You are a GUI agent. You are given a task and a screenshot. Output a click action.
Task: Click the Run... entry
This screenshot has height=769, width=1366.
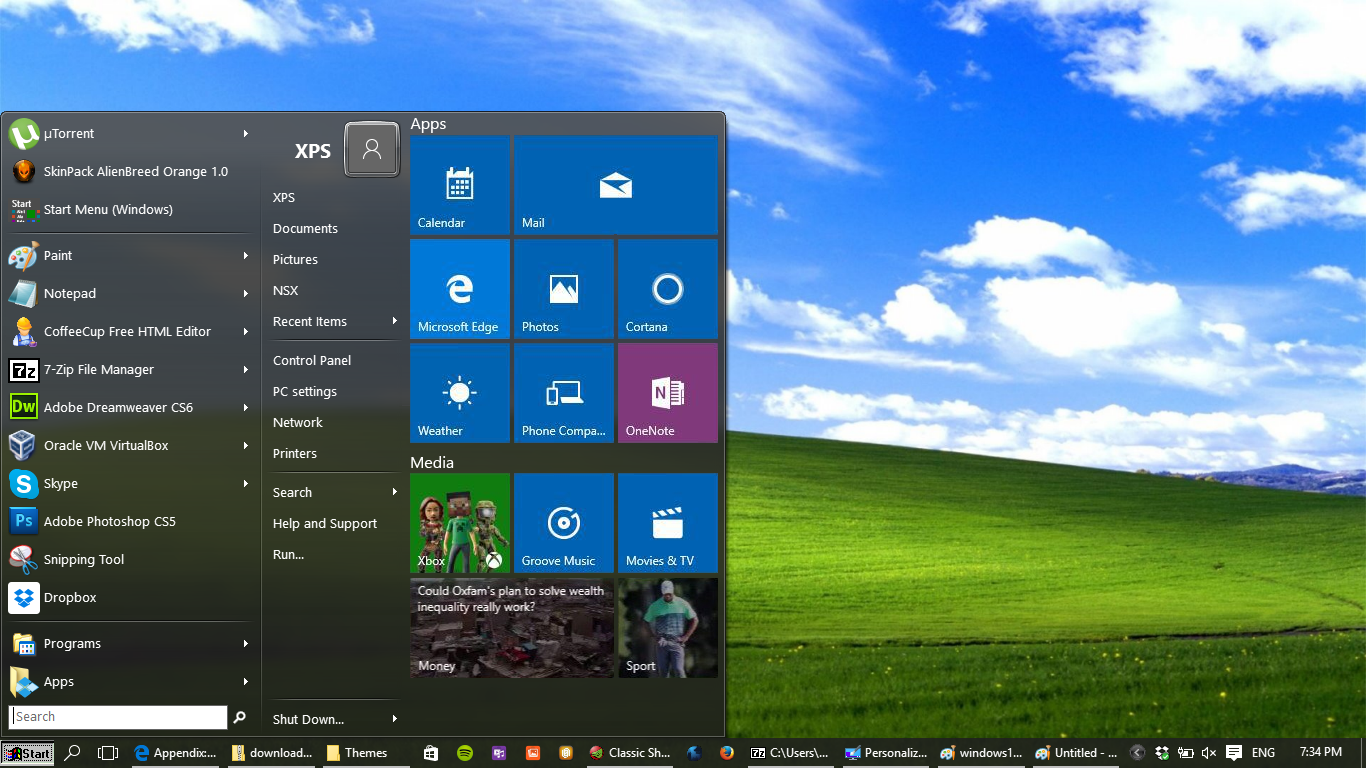pyautogui.click(x=287, y=554)
